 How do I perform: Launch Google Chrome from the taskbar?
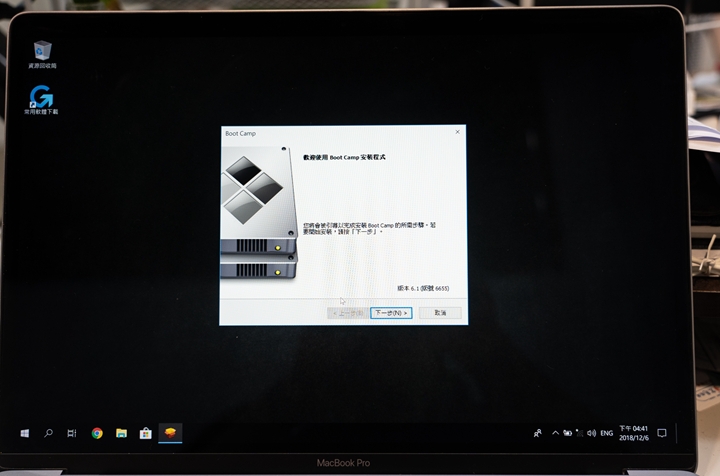(x=97, y=433)
